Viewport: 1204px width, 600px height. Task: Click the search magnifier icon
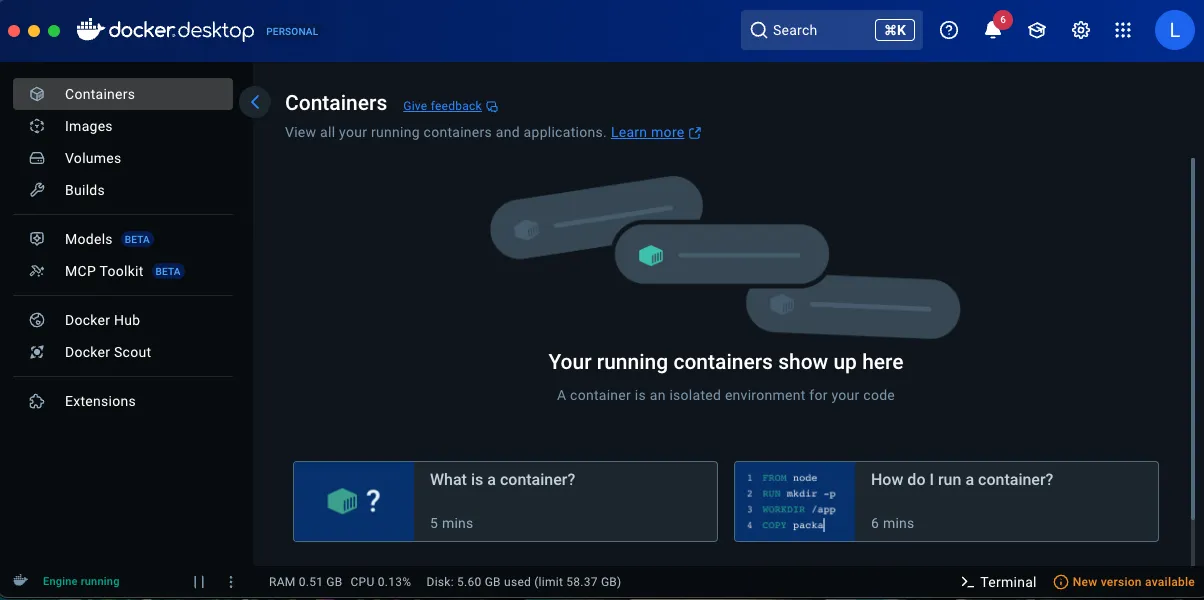point(759,30)
